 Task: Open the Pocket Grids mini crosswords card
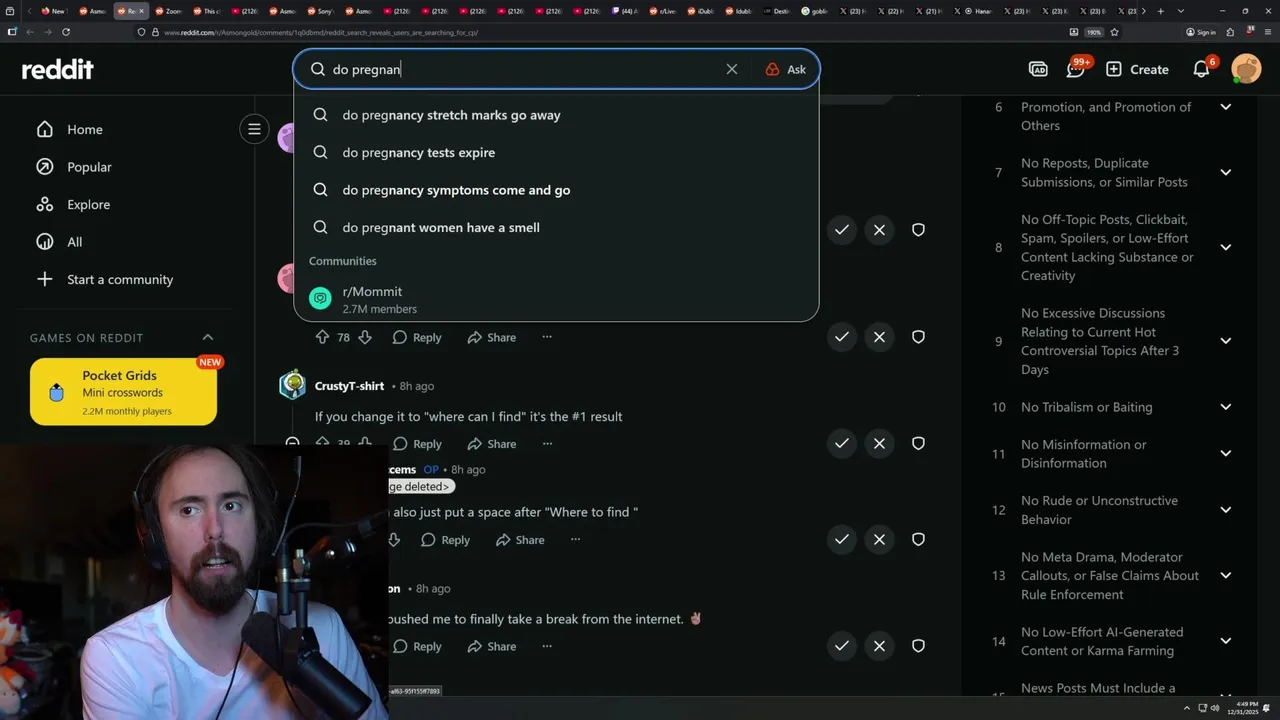[x=123, y=392]
